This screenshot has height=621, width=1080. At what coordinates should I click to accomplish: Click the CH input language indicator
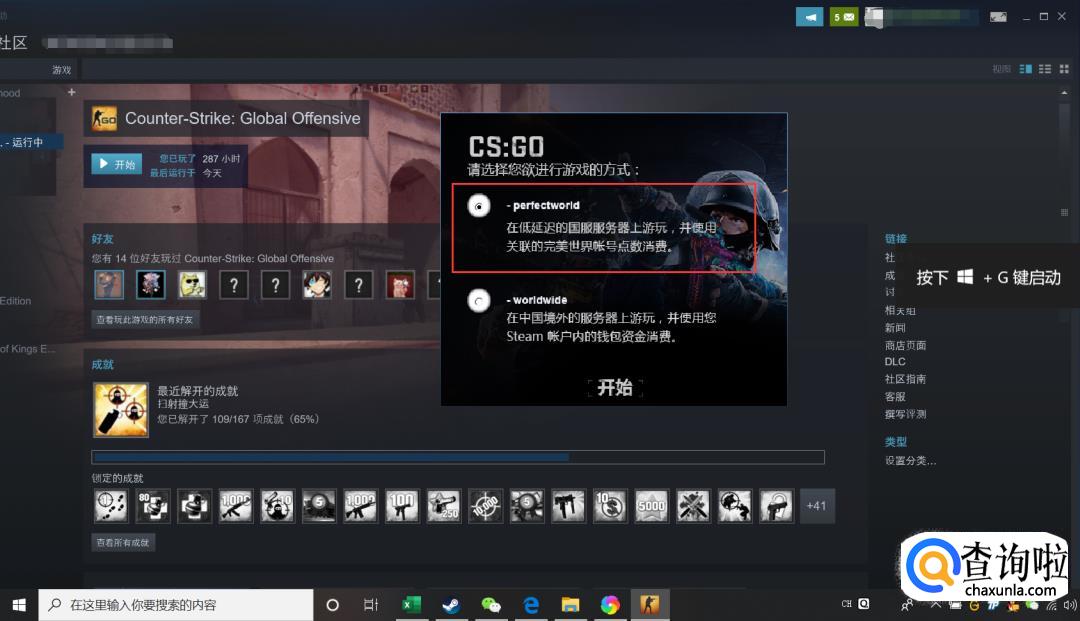(x=847, y=604)
